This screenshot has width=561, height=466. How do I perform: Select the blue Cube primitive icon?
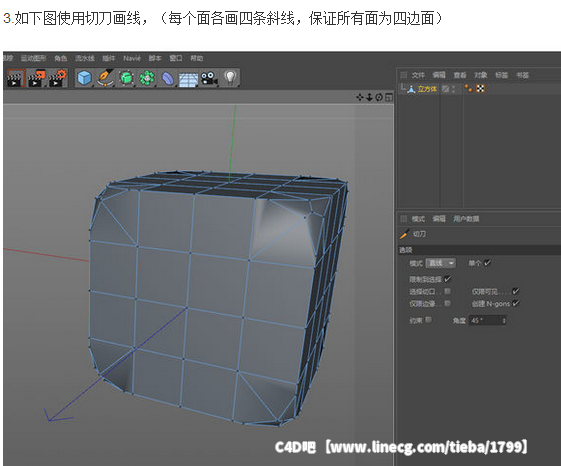(84, 78)
